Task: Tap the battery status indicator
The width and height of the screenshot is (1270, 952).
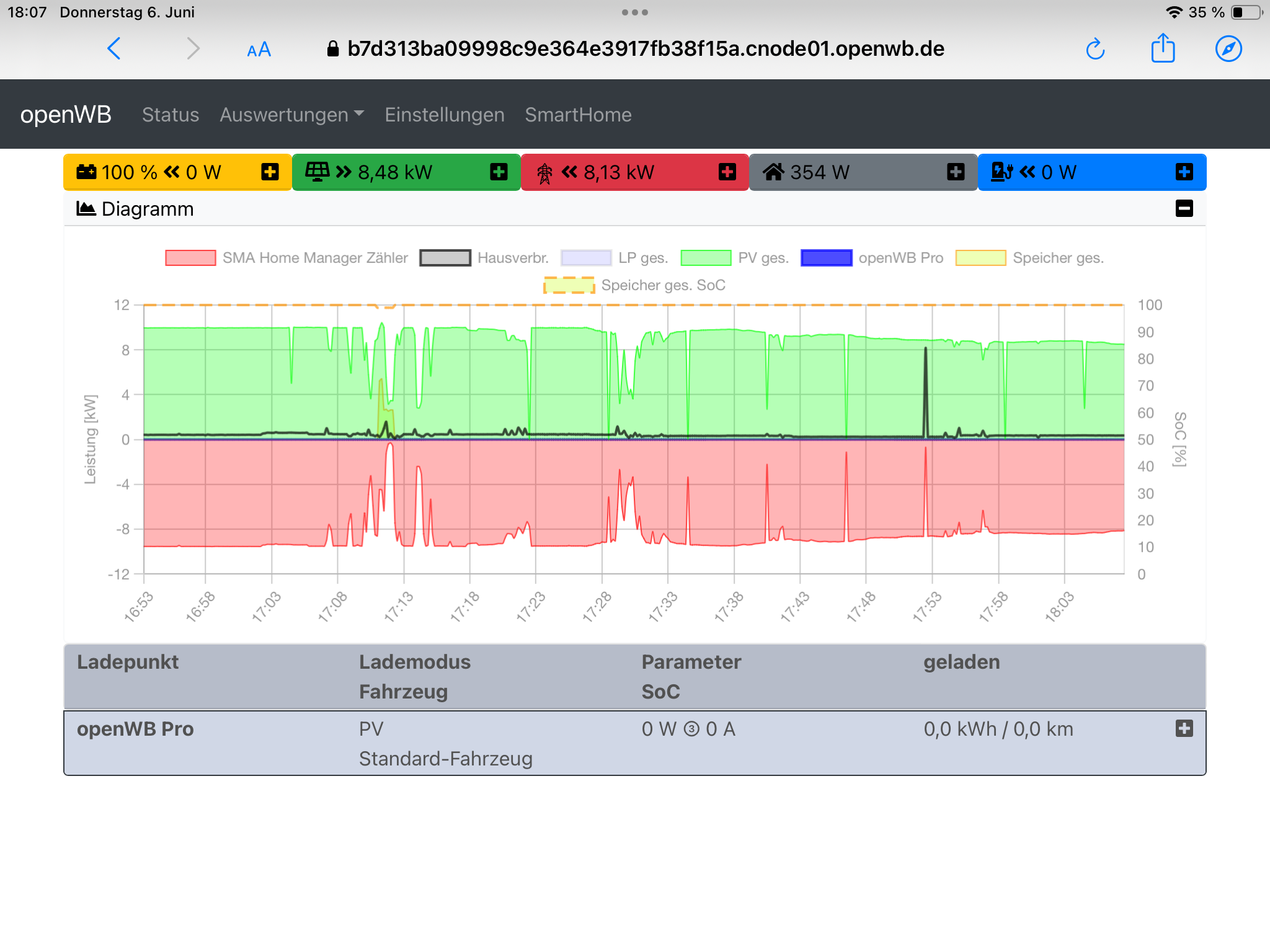Action: 1247,12
